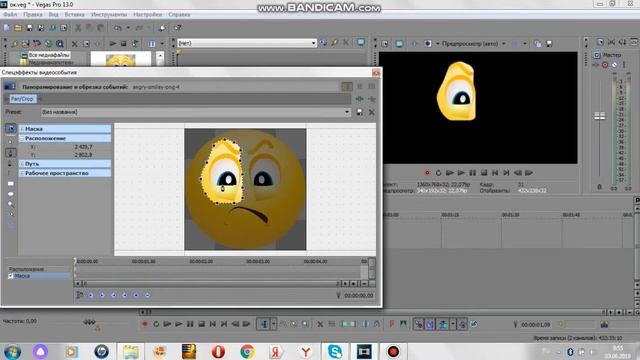
Task: Open the Вид menu
Action: coord(53,14)
